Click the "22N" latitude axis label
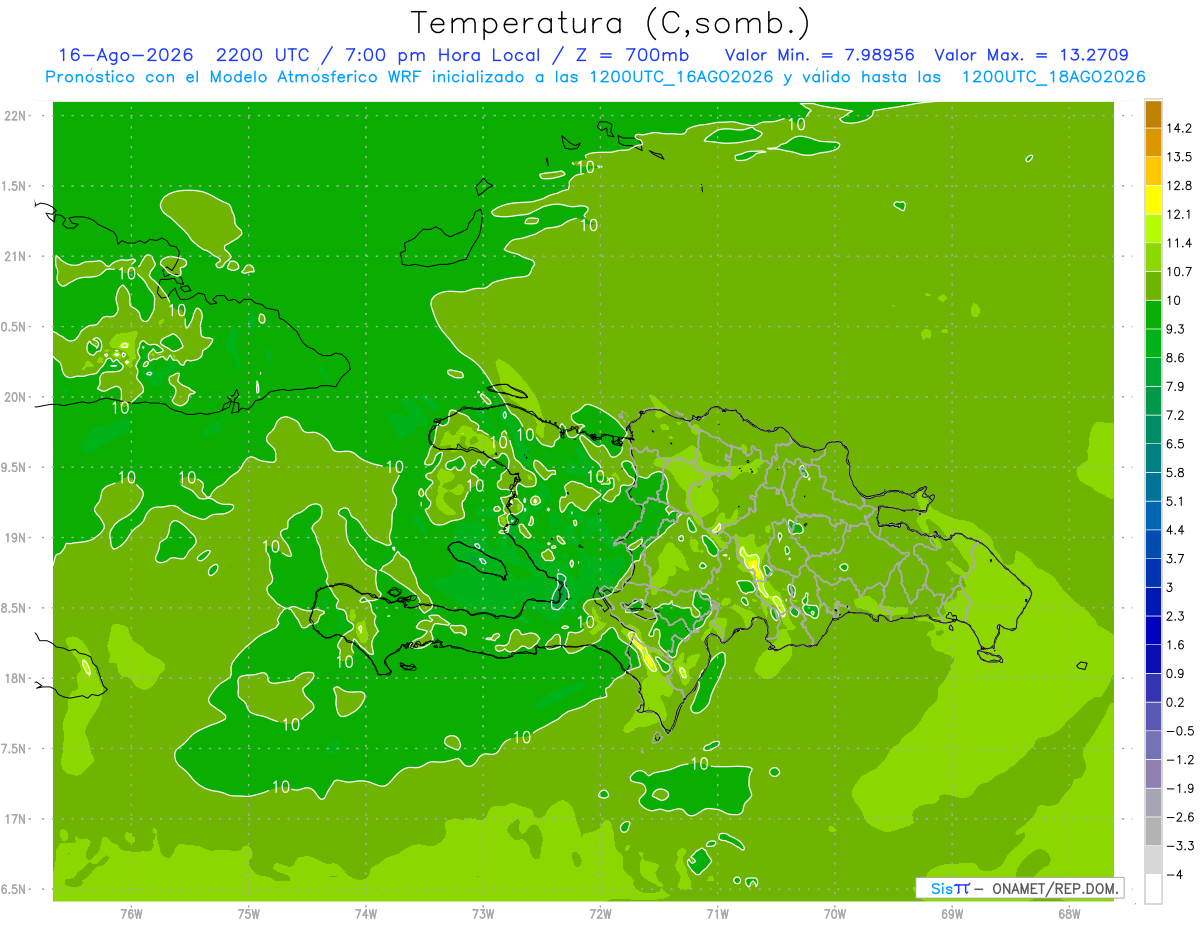This screenshot has height=927, width=1200. tap(17, 116)
